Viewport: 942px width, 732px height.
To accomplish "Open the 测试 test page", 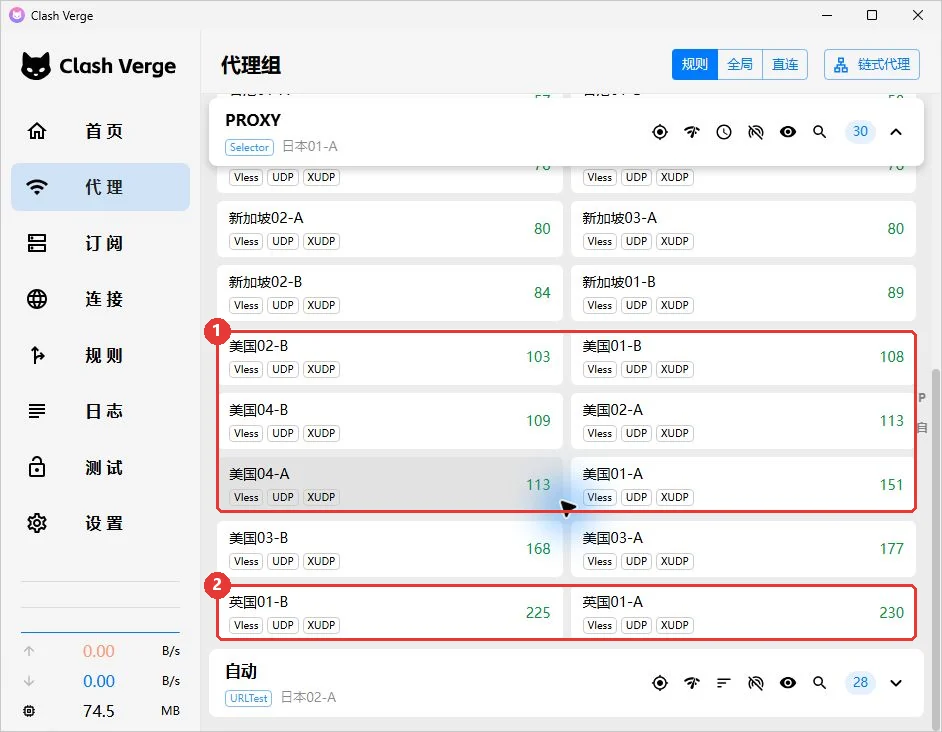I will tap(100, 467).
